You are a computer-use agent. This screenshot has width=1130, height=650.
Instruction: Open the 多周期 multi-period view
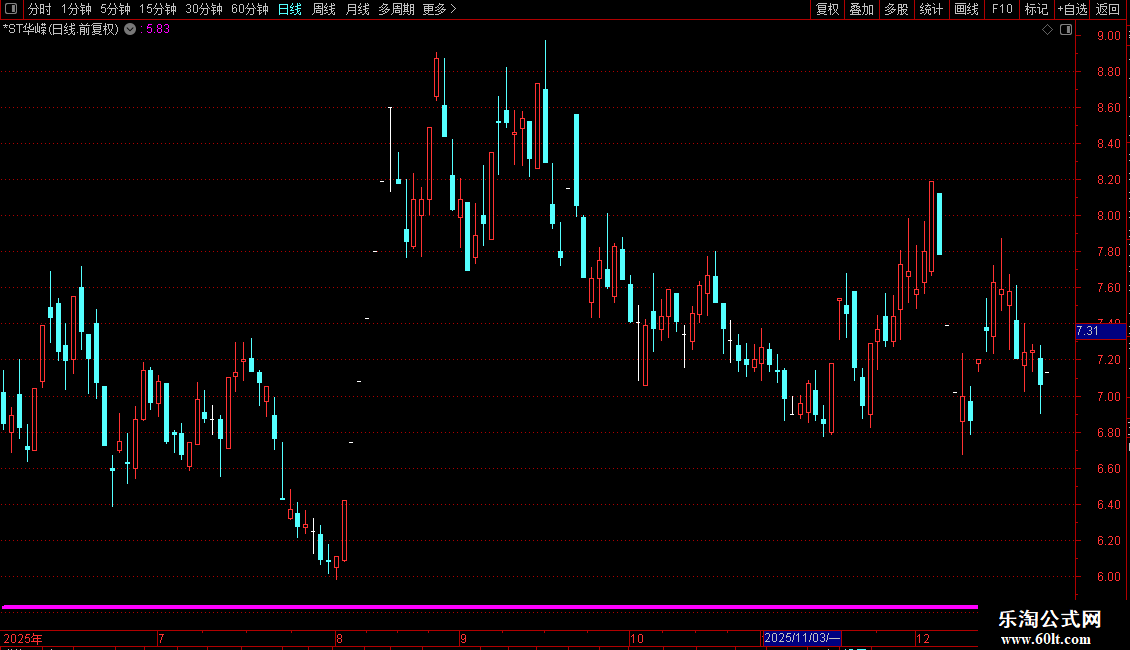(x=396, y=9)
